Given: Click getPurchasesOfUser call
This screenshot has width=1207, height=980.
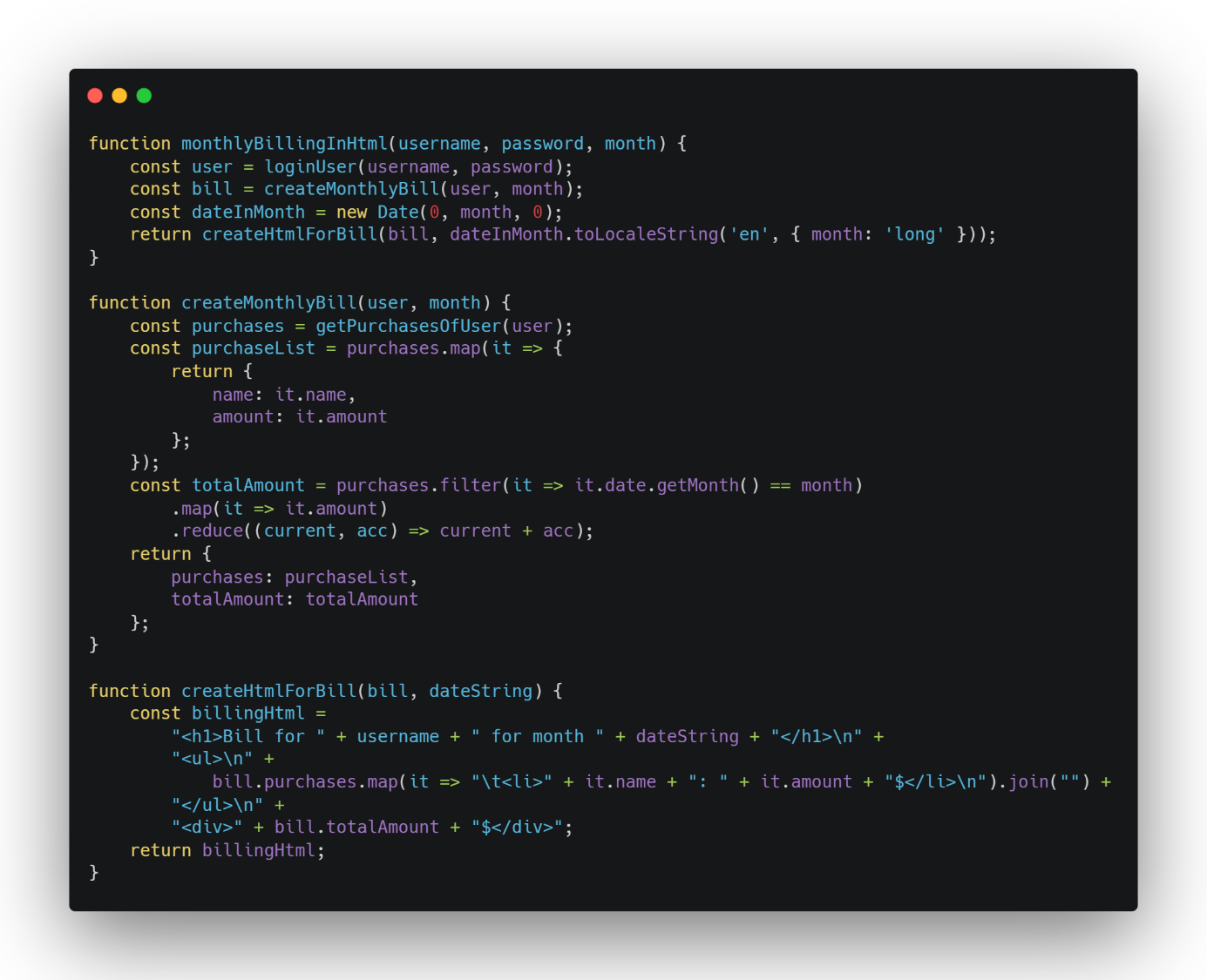Looking at the screenshot, I should (x=409, y=326).
